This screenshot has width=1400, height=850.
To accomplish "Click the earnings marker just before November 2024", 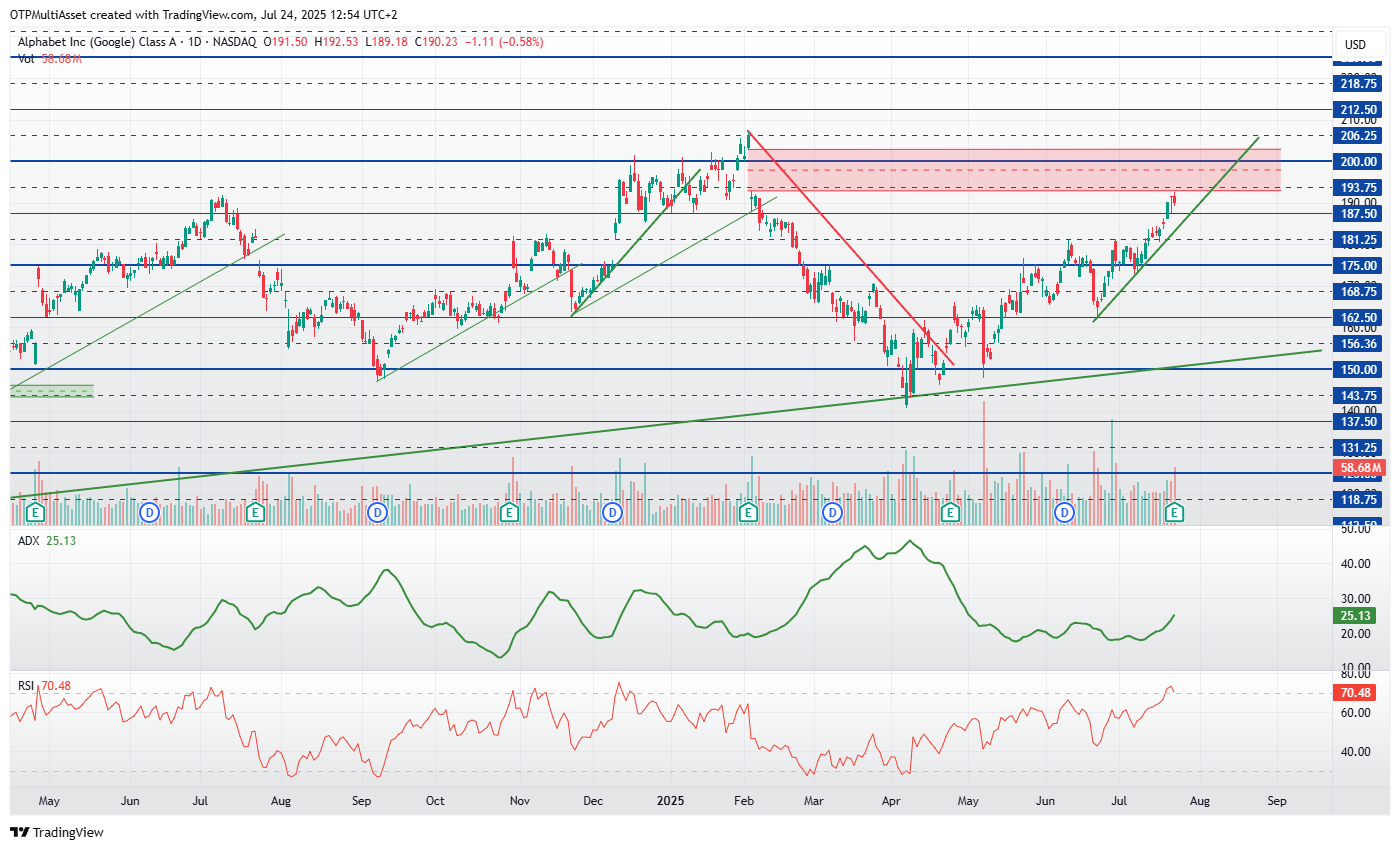I will click(x=509, y=512).
